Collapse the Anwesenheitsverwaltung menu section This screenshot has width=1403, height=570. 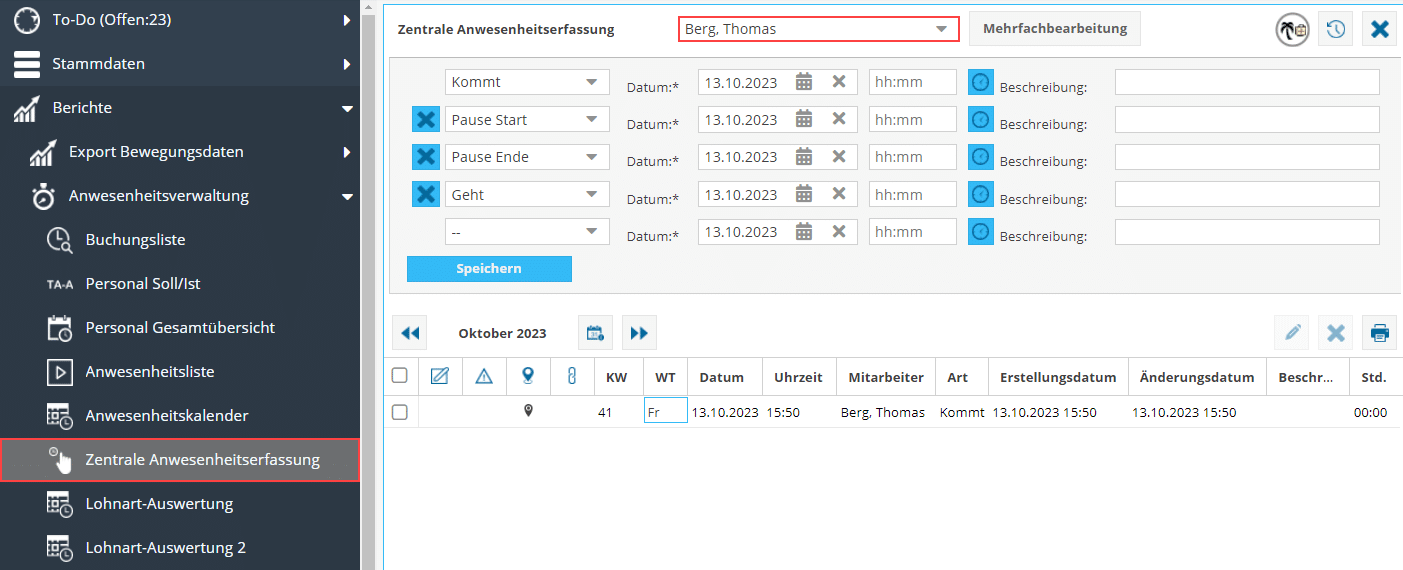[347, 196]
